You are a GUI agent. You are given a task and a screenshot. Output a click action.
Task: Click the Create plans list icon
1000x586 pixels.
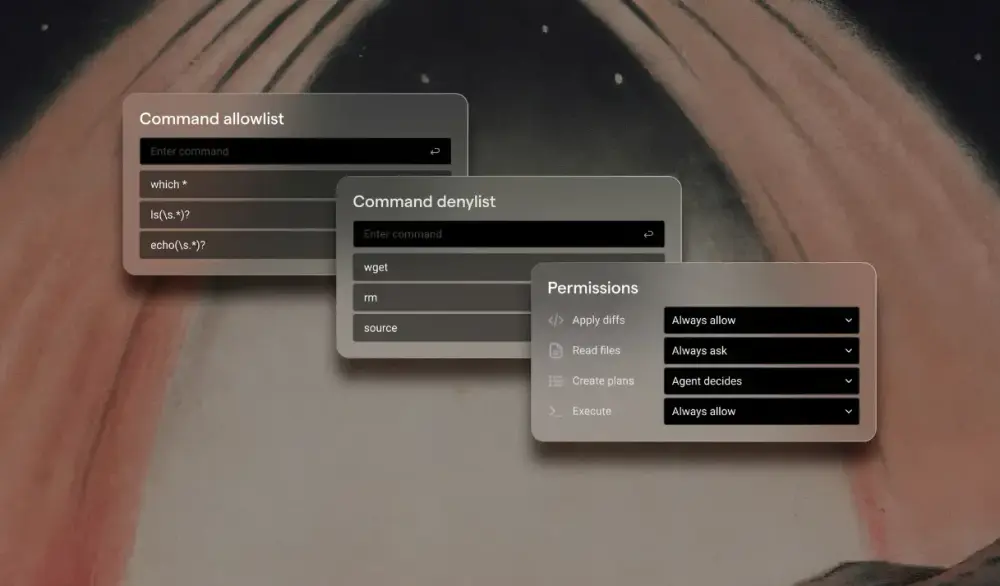coord(556,381)
